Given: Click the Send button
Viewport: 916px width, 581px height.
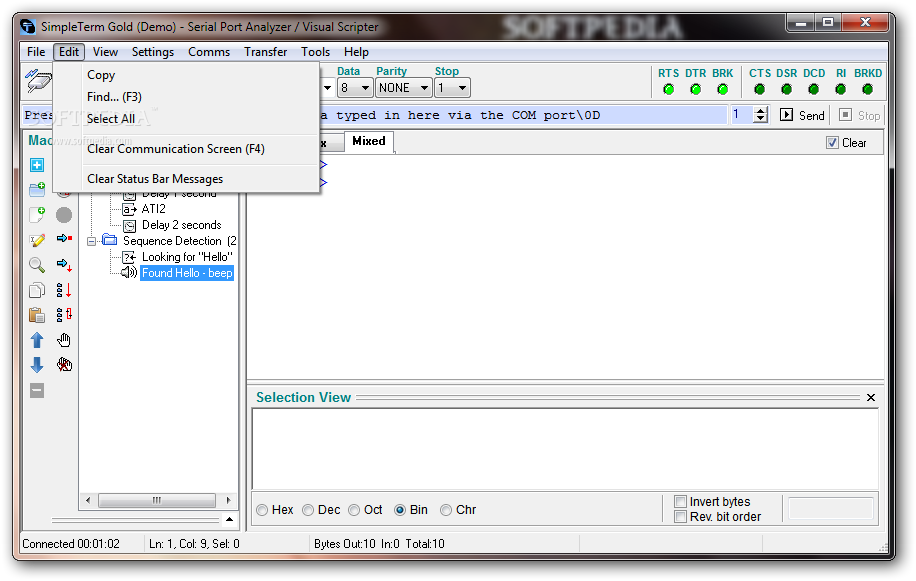Looking at the screenshot, I should (803, 116).
